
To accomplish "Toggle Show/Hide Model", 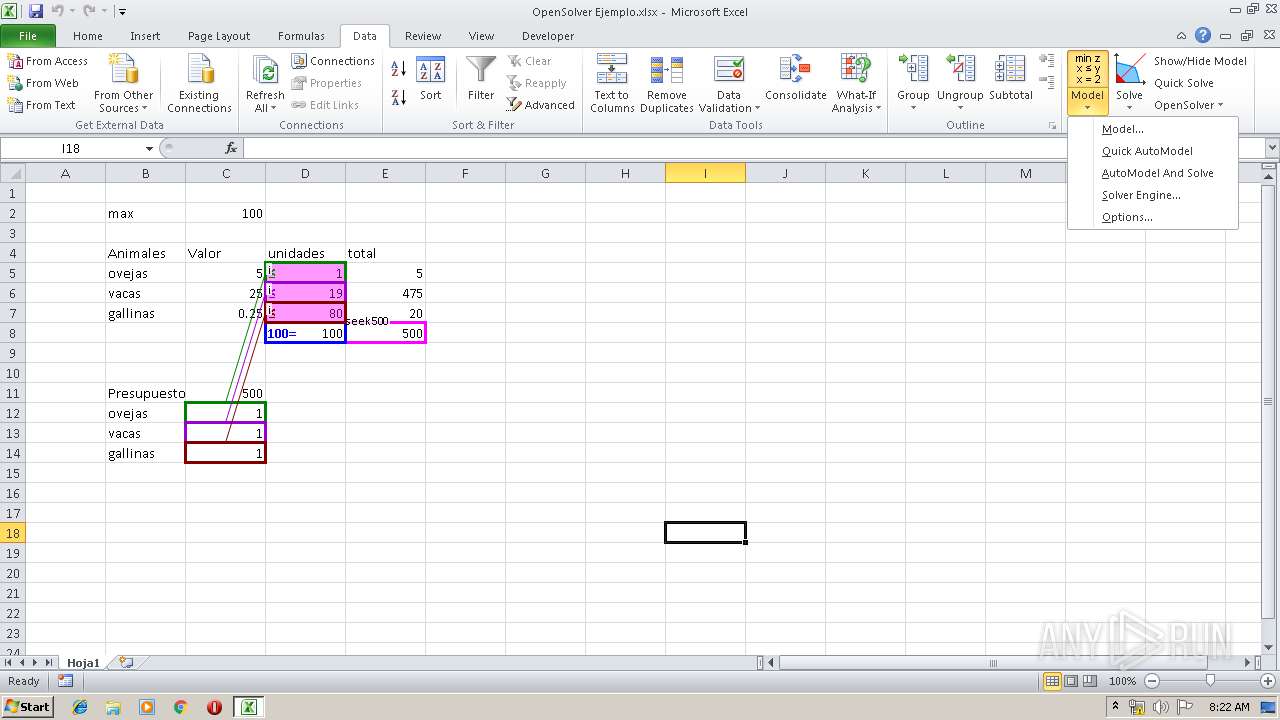I will (x=1200, y=61).
